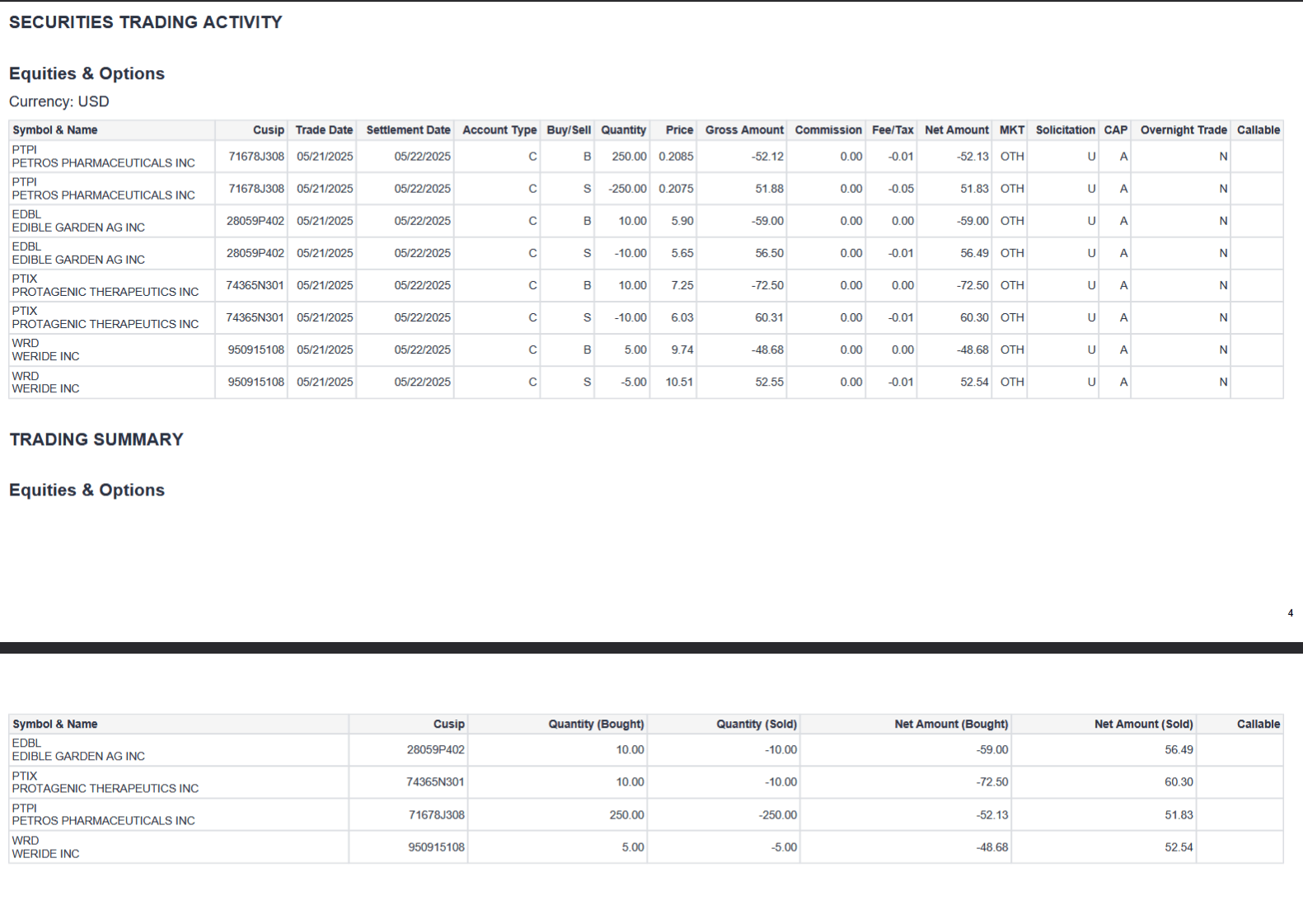The image size is (1303, 924).
Task: Click the EDBL sell price 5.65
Action: pos(682,253)
